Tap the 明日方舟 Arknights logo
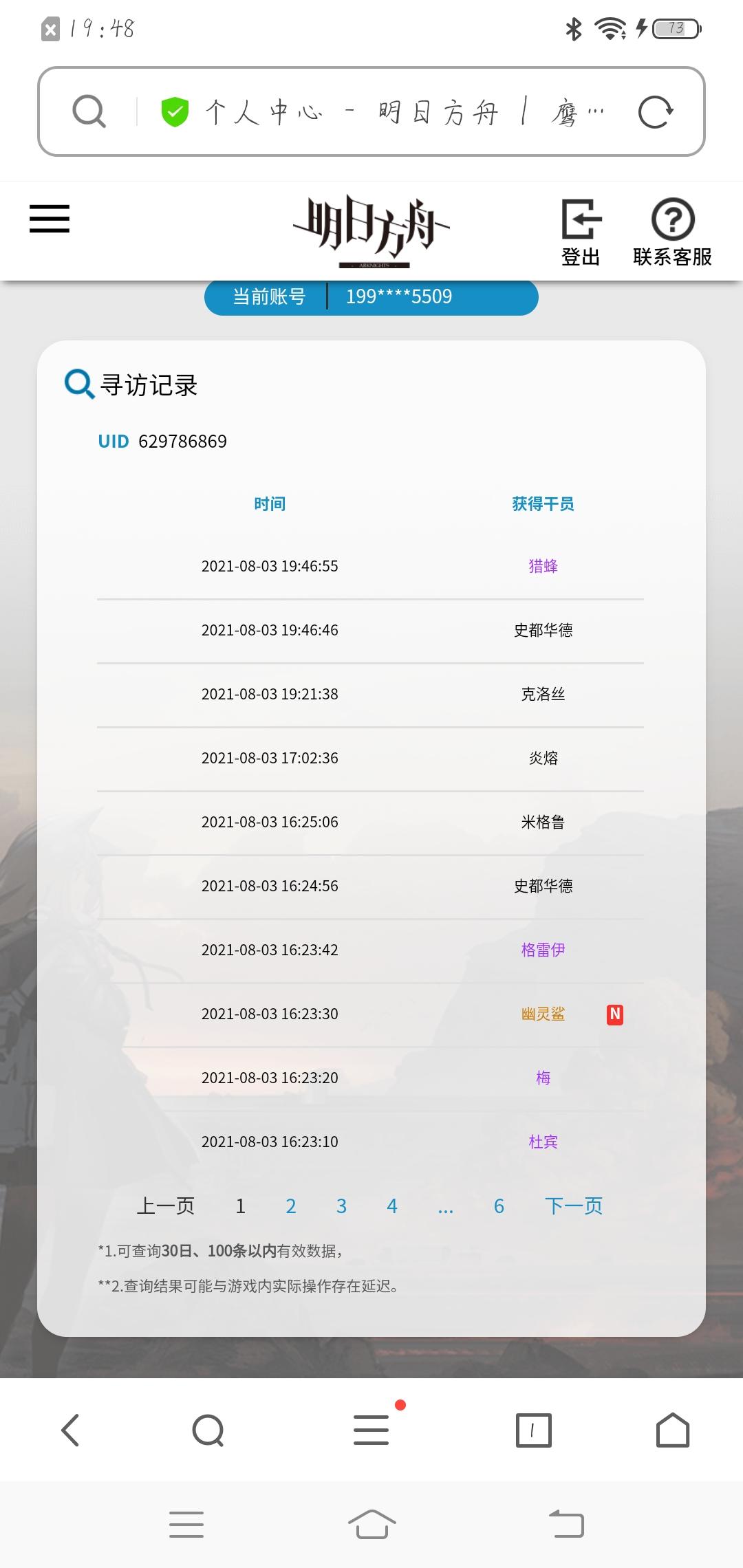 coord(371,230)
